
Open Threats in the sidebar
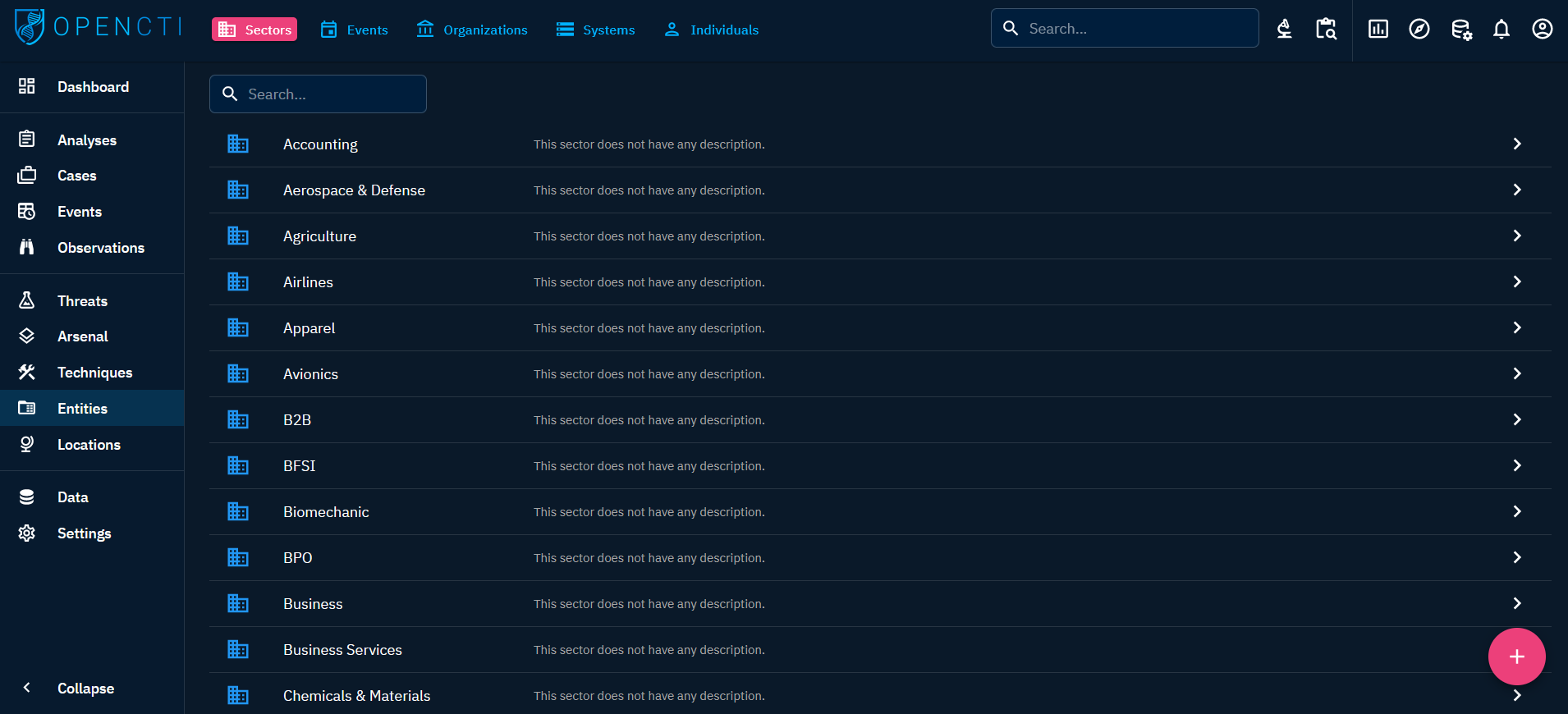82,301
